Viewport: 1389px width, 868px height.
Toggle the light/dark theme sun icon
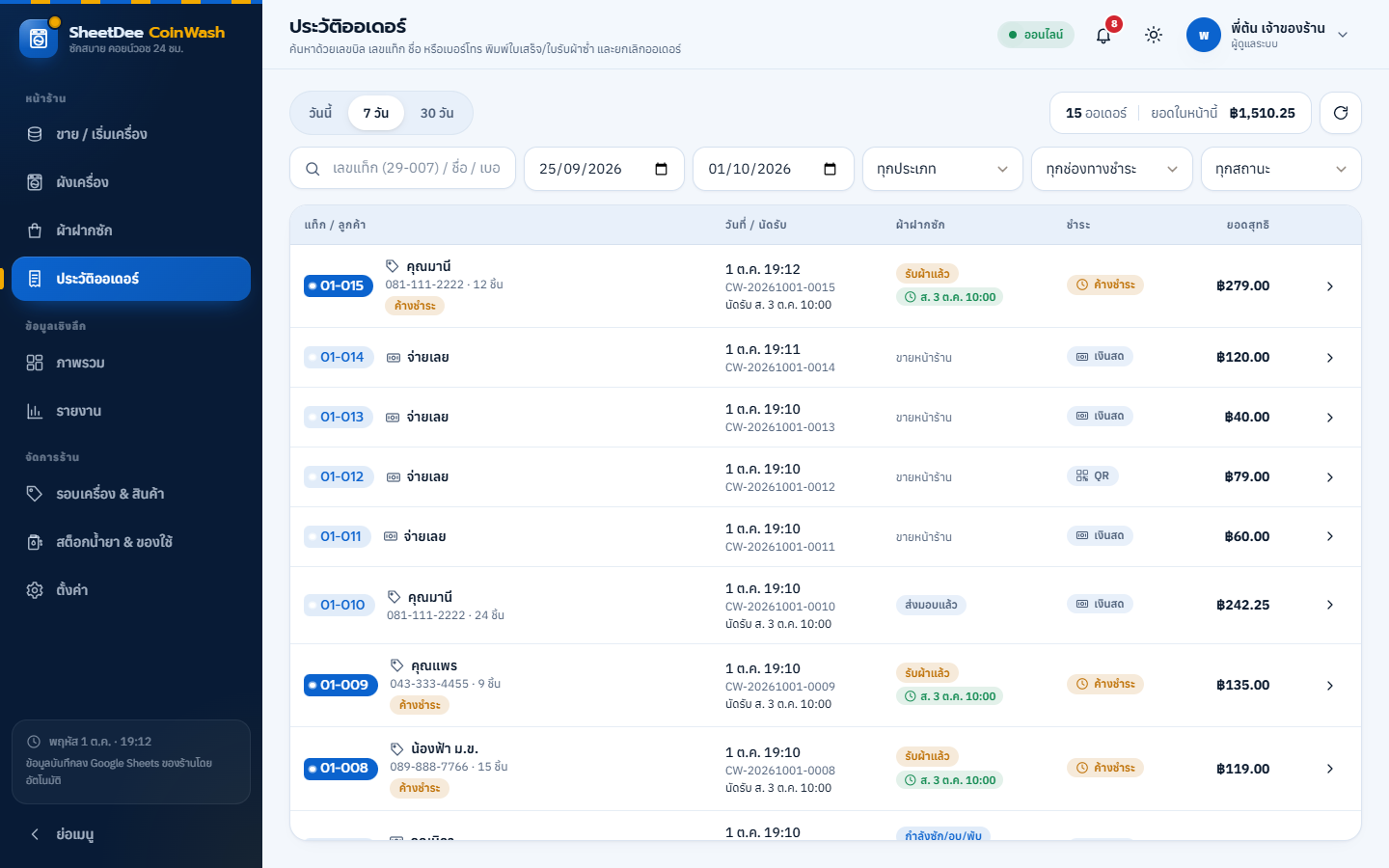(1154, 35)
